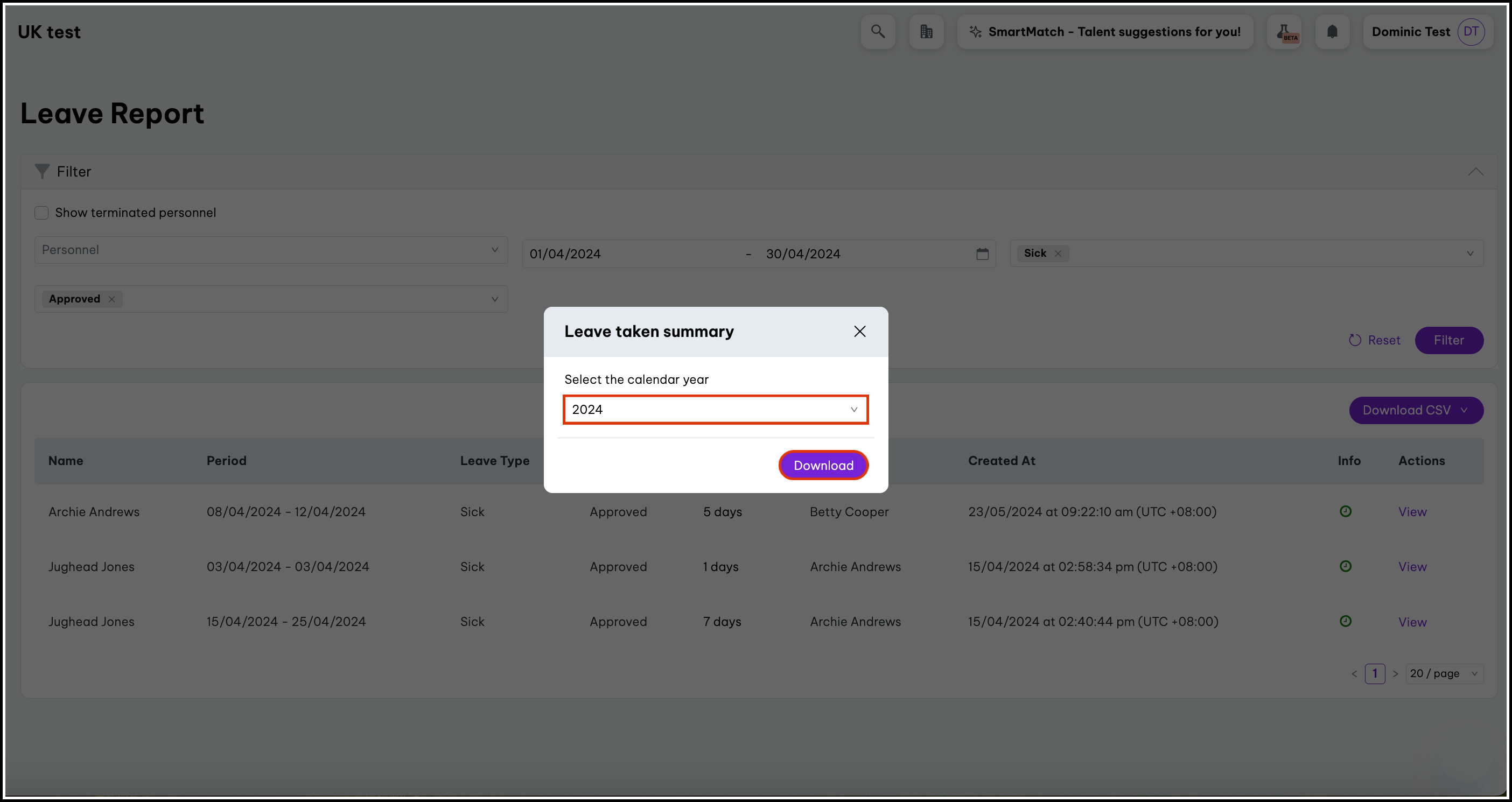This screenshot has width=1512, height=802.
Task: Toggle Show terminated personnel checkbox
Action: [41, 213]
